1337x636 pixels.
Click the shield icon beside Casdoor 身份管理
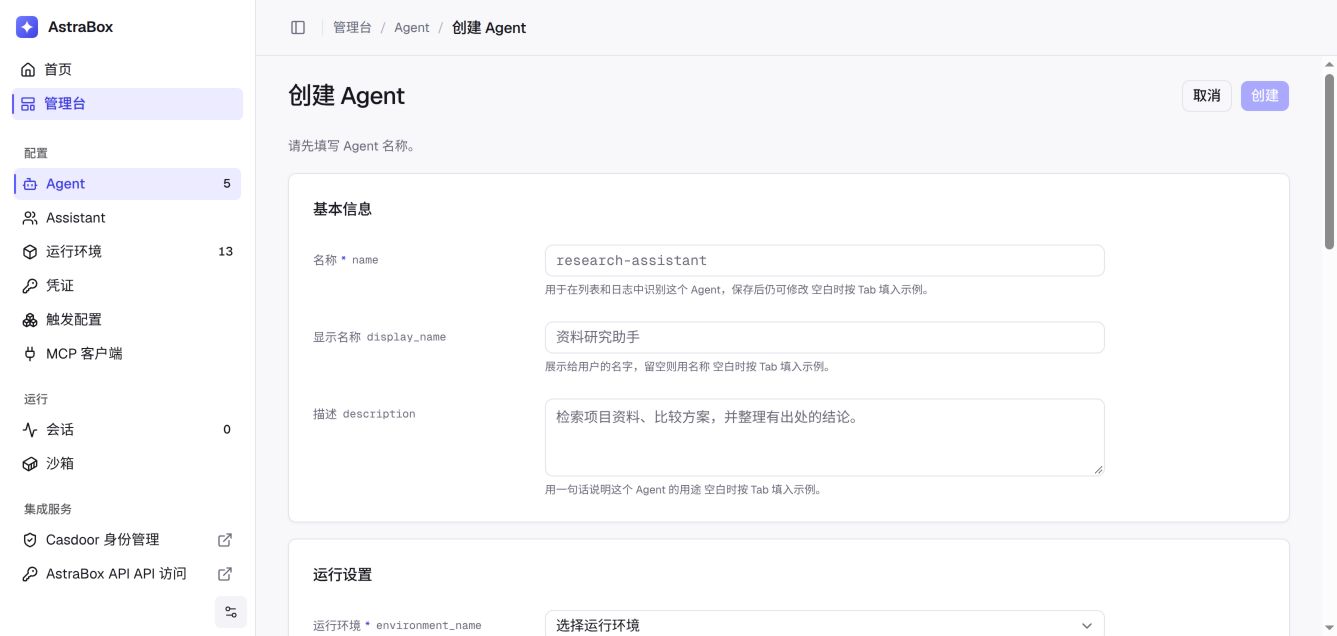tap(30, 540)
